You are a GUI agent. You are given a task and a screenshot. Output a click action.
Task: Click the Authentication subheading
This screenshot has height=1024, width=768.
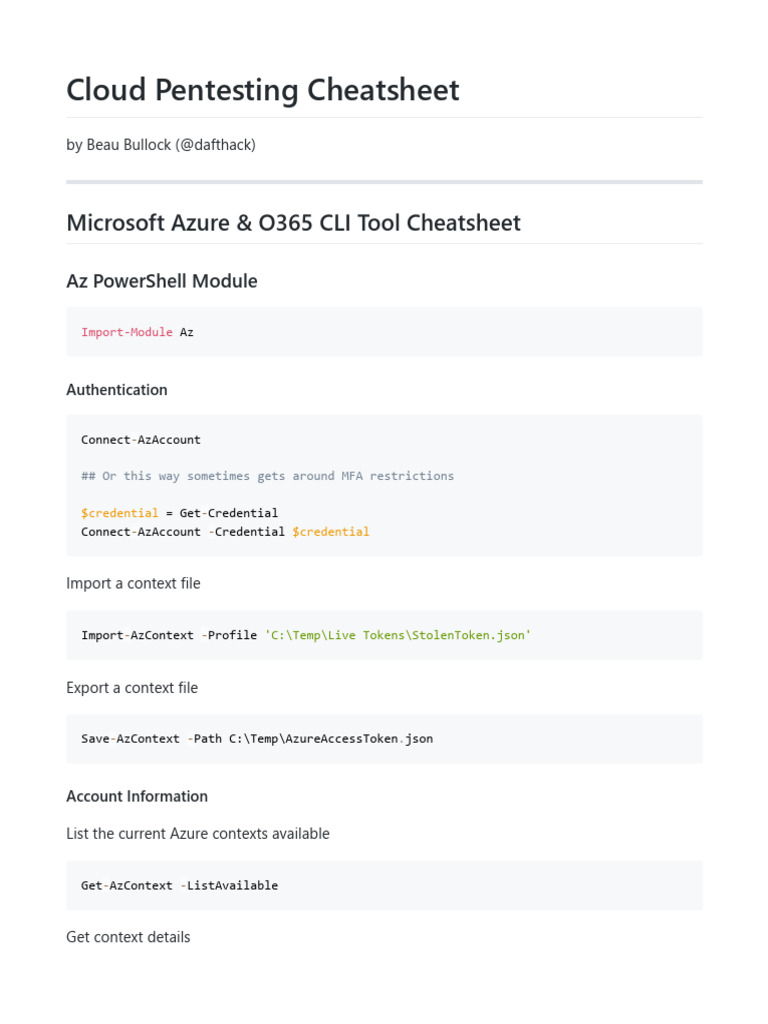pos(116,389)
